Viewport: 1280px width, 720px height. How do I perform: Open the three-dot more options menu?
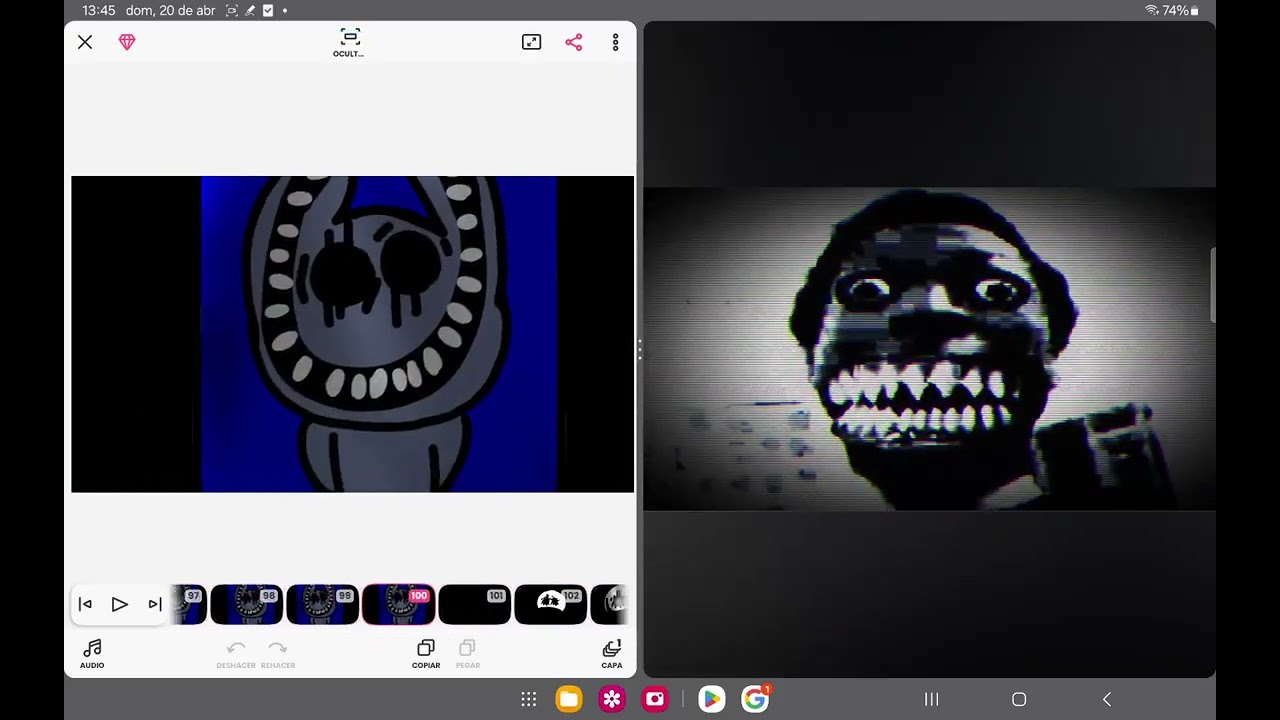click(x=615, y=42)
